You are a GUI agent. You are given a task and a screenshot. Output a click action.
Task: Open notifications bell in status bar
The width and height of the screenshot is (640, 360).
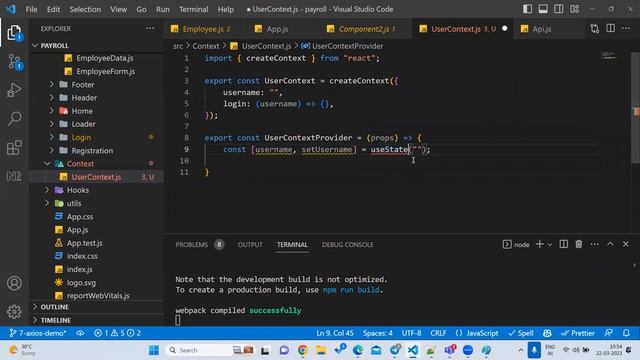pyautogui.click(x=626, y=333)
